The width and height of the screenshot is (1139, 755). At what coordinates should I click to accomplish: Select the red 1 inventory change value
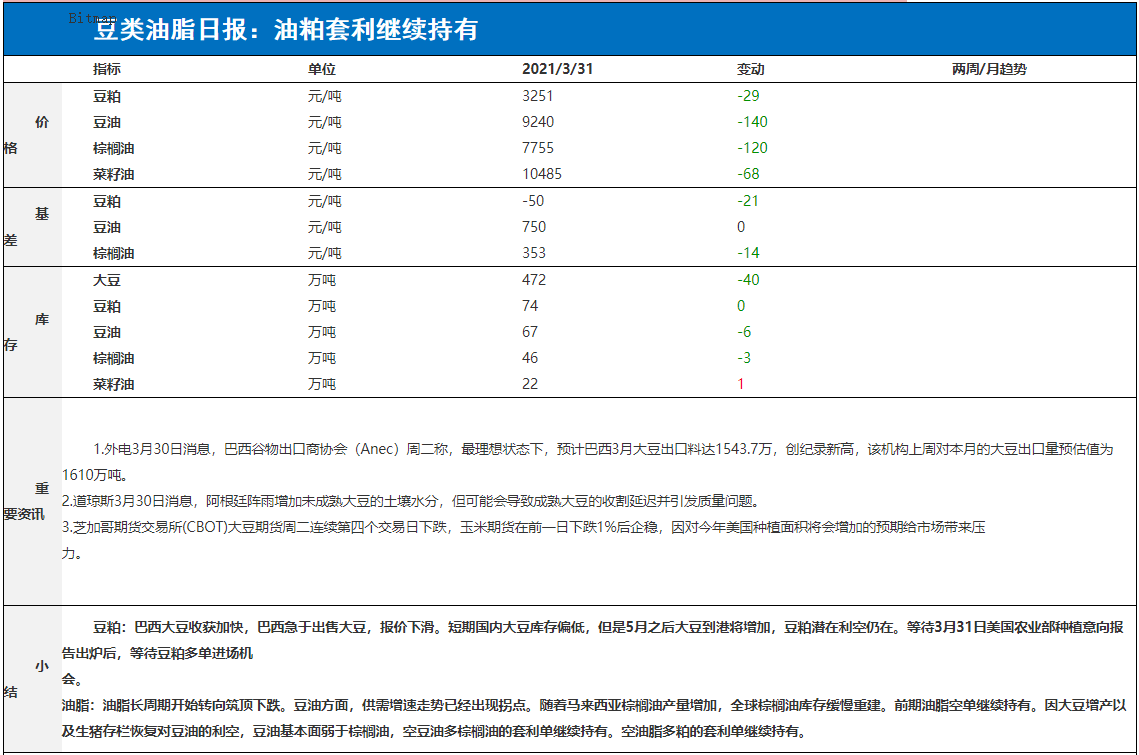tap(740, 384)
